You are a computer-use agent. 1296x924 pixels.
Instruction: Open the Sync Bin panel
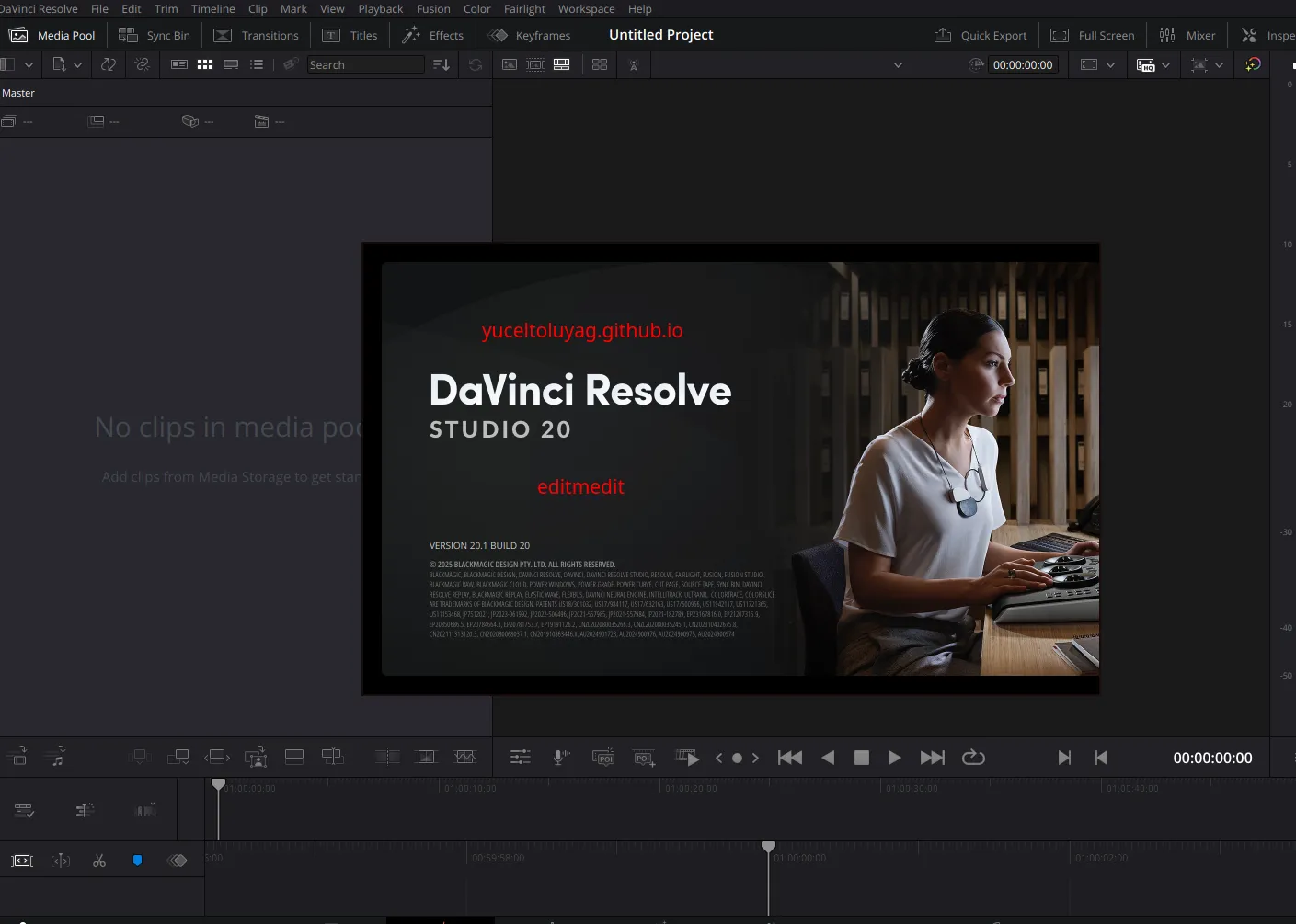click(155, 35)
